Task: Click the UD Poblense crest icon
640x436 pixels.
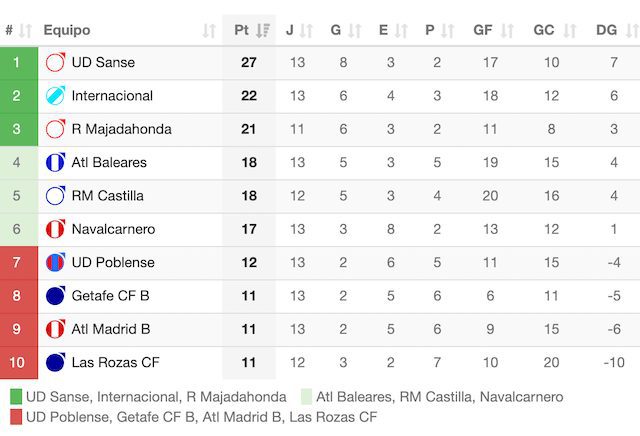Action: 56,262
